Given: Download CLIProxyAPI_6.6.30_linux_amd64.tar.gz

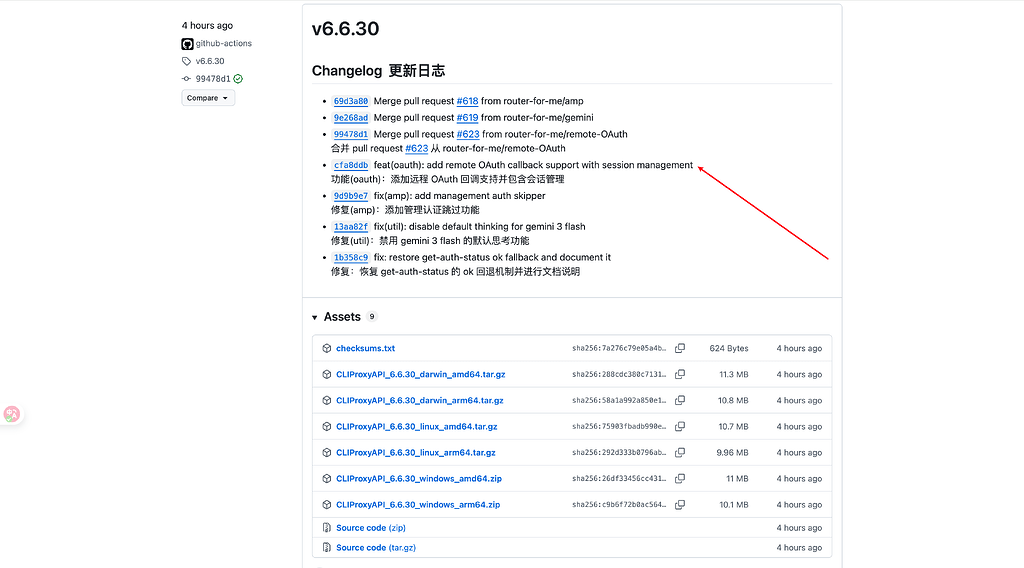Looking at the screenshot, I should point(417,426).
